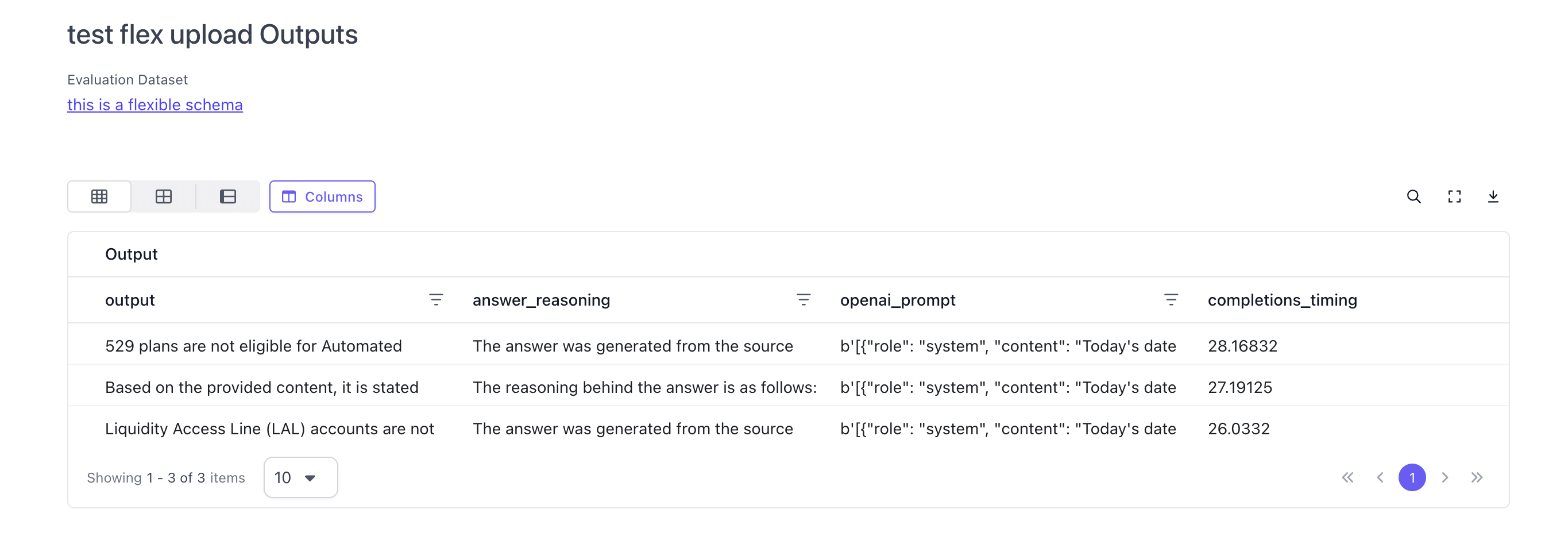Expand table to fullscreen
The height and width of the screenshot is (540, 1568).
(1454, 196)
